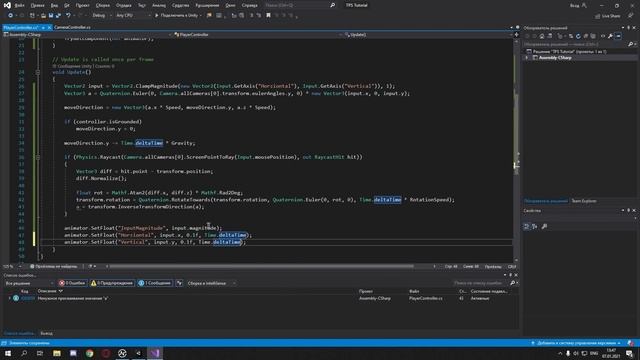Click the Properties panel property pages wrench icon
This screenshot has width=640, height=360.
[x=544, y=227]
